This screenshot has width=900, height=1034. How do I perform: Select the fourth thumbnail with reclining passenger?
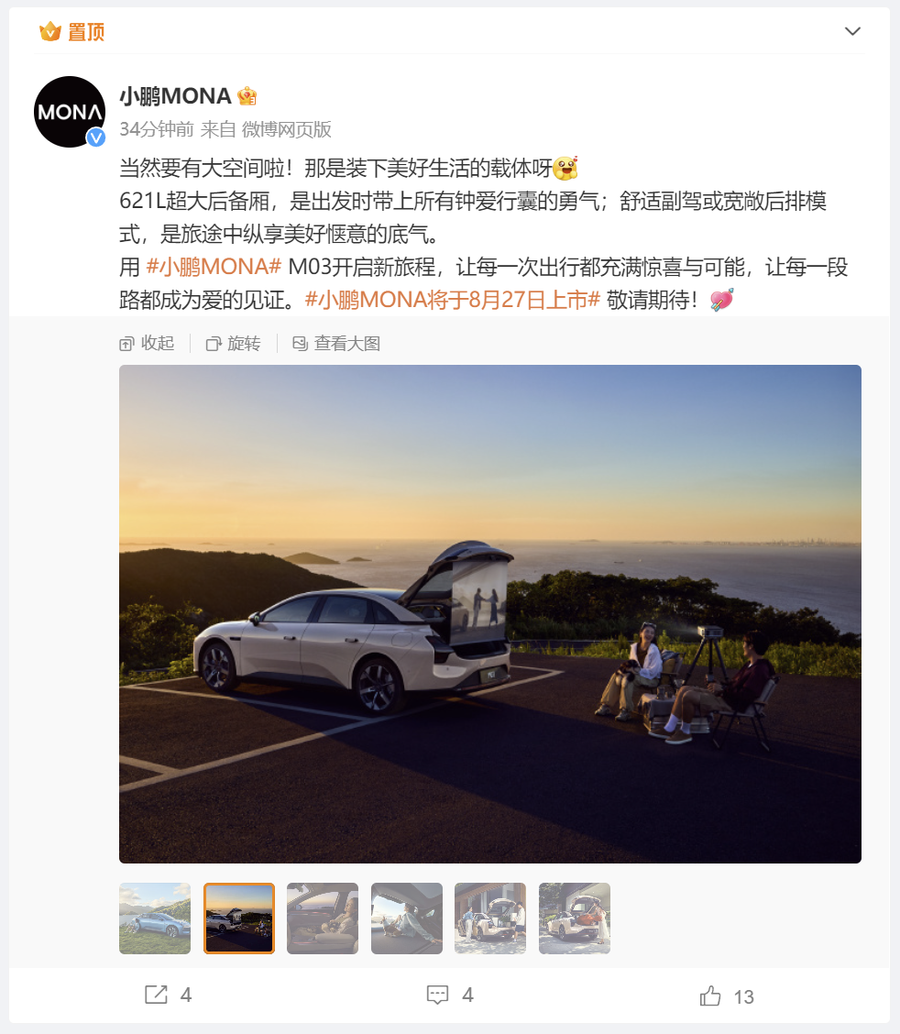click(x=407, y=919)
